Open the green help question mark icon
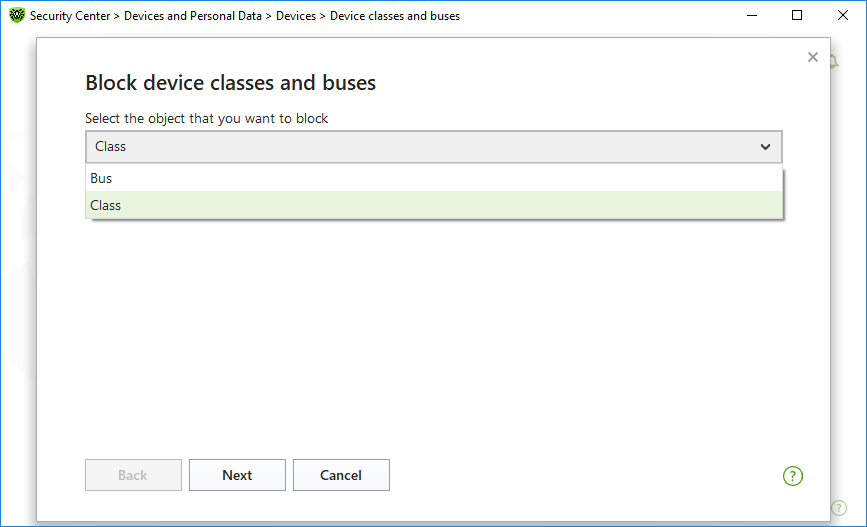Screen dimensions: 867x527 coord(792,476)
